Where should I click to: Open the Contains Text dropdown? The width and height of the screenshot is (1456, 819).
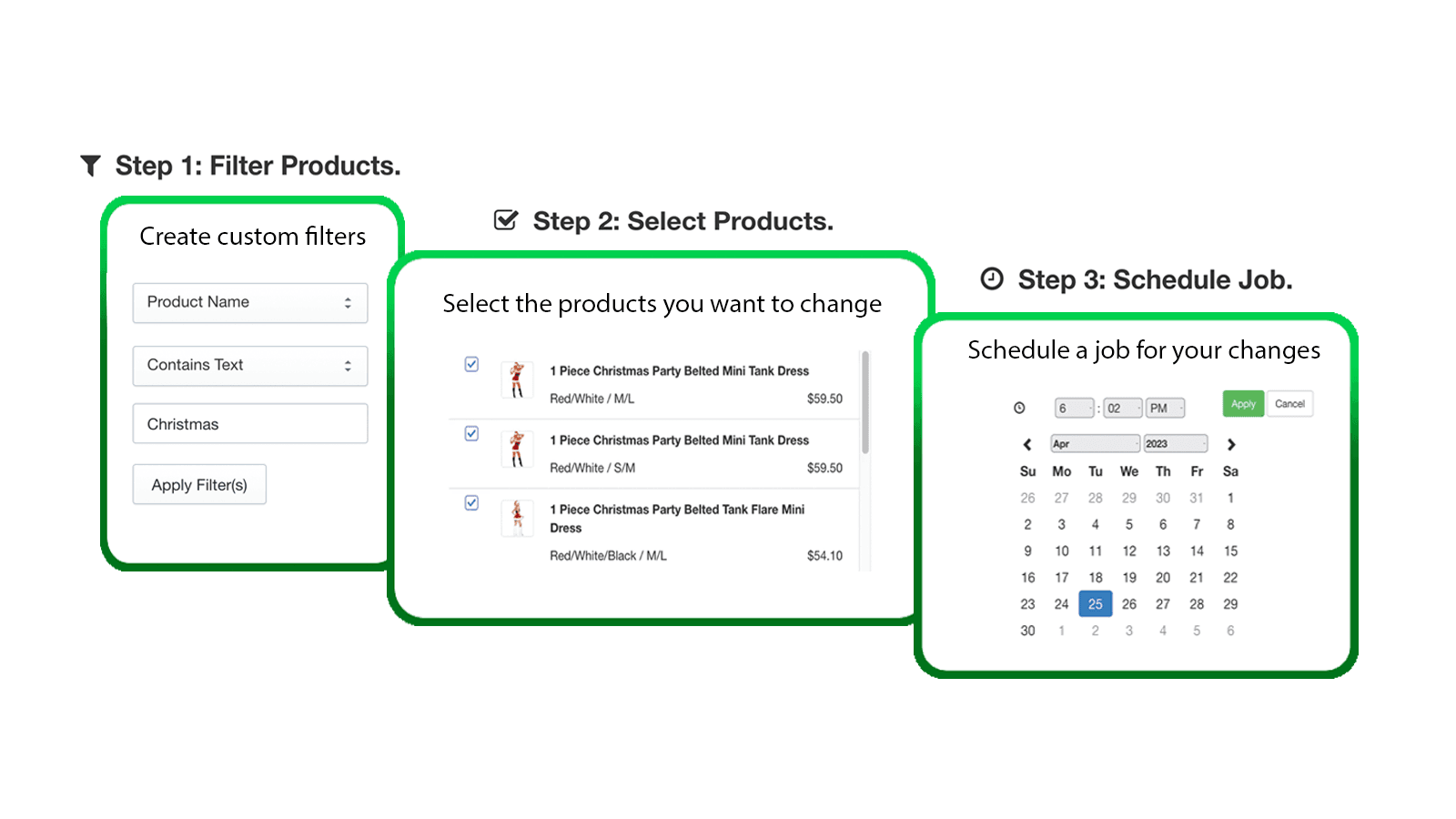pos(250,365)
